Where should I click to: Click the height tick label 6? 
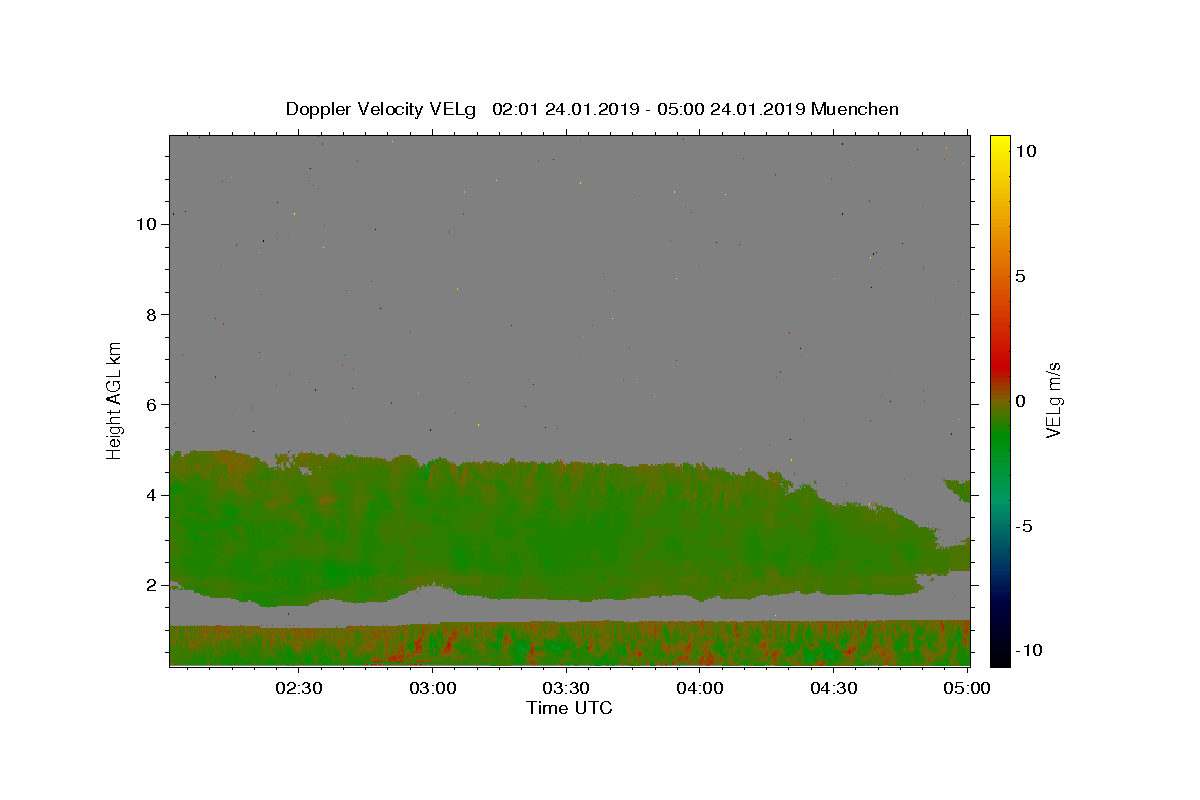[x=152, y=404]
